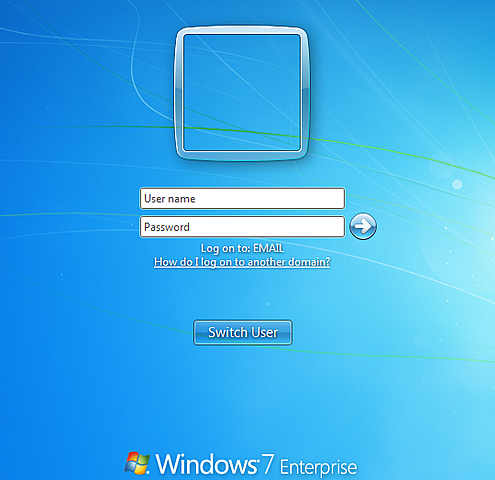Focus the Password input field
Viewport: 495px width, 480px height.
click(x=242, y=227)
